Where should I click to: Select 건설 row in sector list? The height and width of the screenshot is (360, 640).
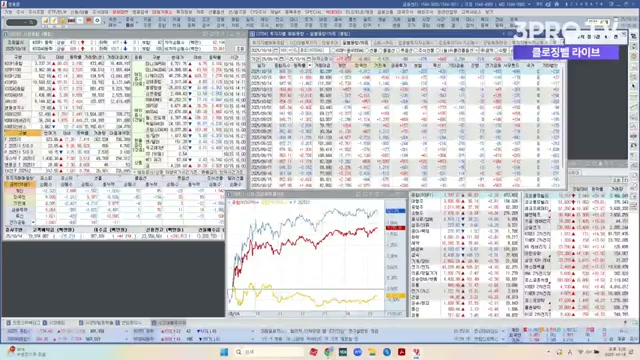(465, 297)
